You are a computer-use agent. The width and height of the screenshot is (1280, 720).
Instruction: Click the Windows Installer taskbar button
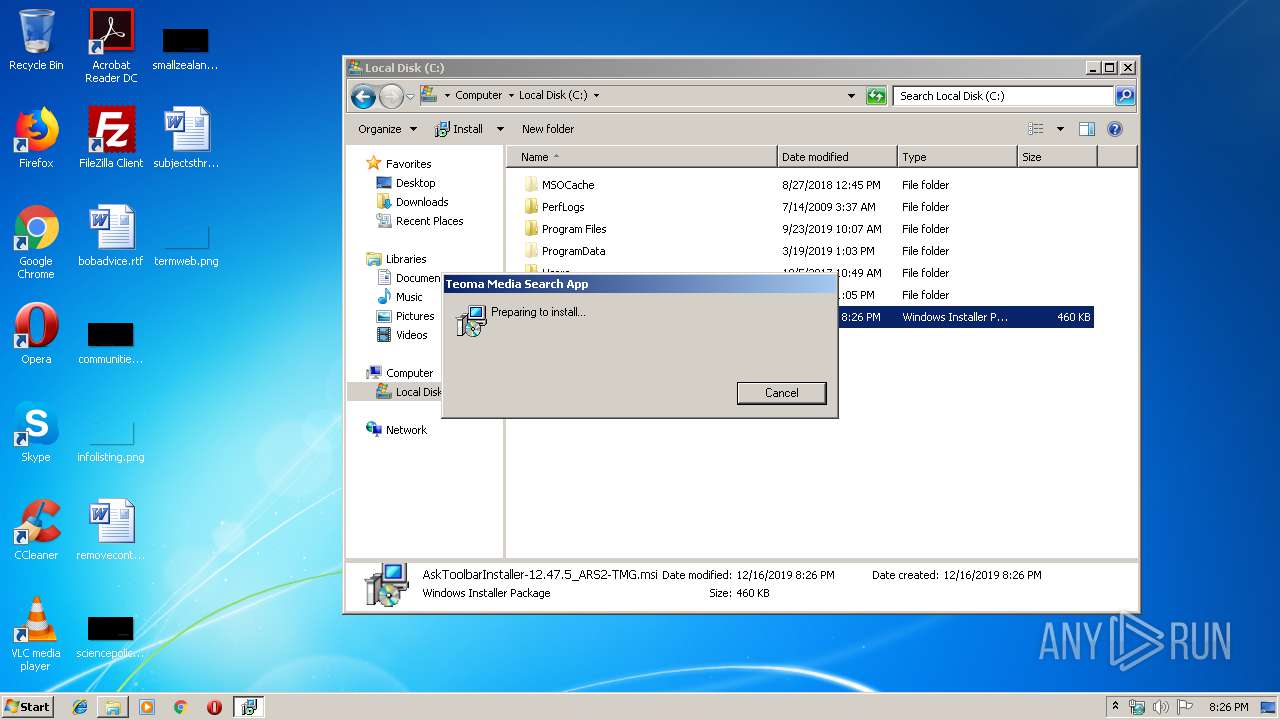coord(248,707)
